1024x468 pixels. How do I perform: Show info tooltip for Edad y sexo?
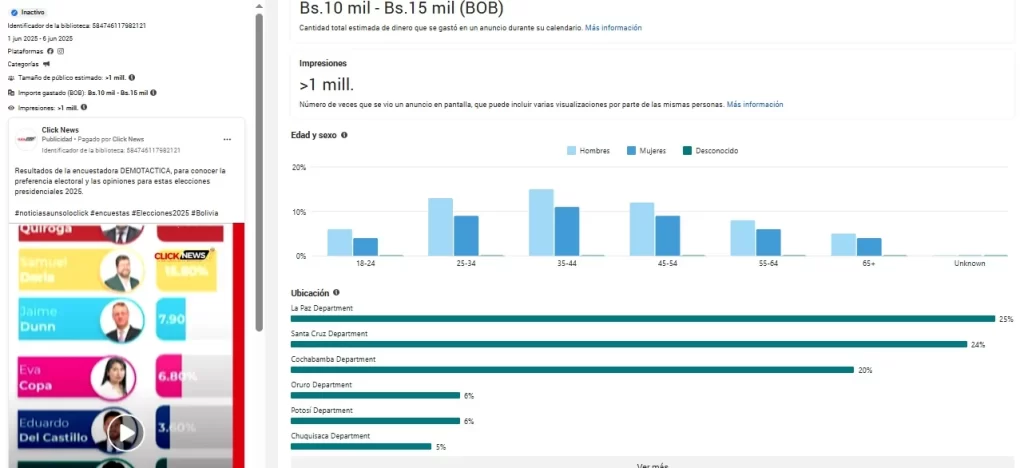(x=344, y=135)
